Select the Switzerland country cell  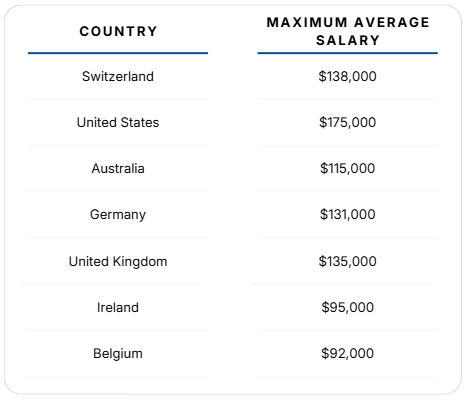[118, 76]
